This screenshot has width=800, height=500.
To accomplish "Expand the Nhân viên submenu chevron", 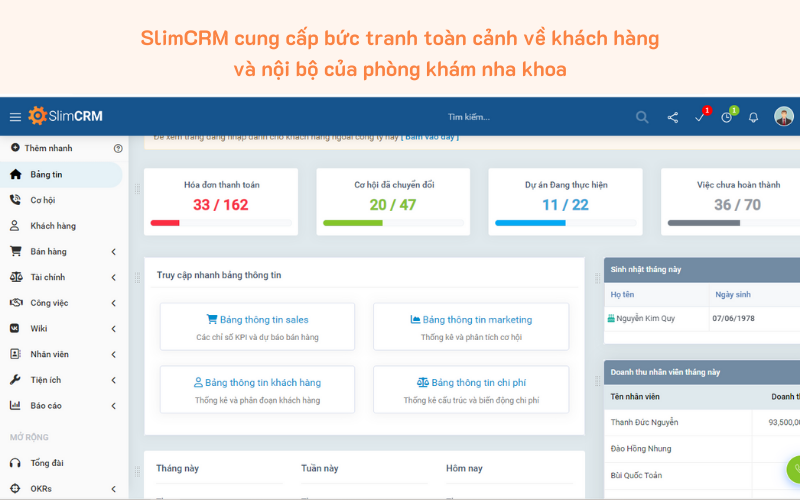I will coord(113,354).
